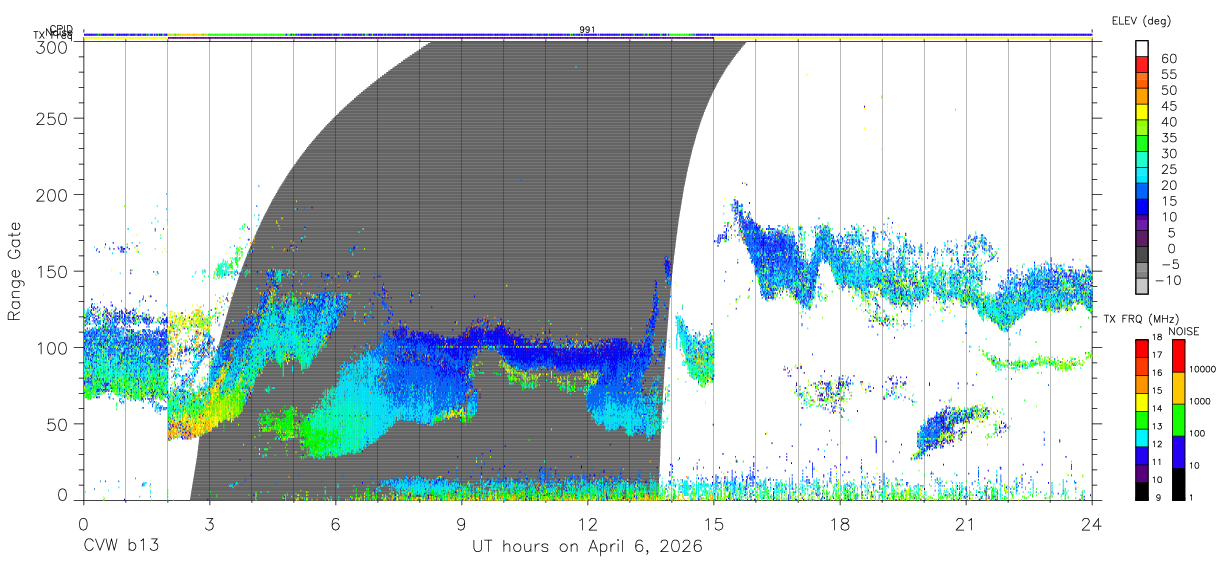
Task: Click the 1000 label on NOISE scale
Action: click(x=1201, y=401)
